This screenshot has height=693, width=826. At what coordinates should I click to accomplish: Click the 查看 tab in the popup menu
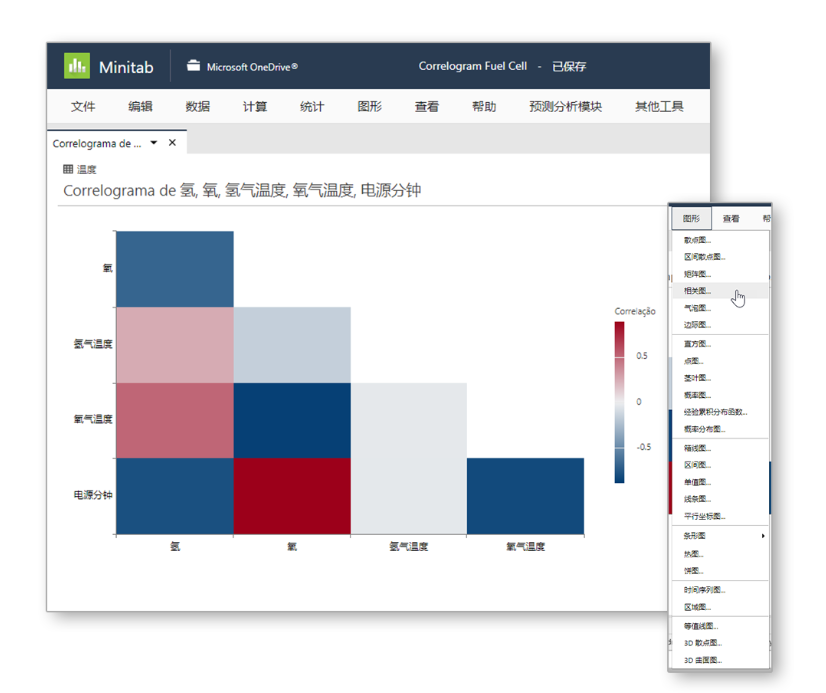coord(731,218)
